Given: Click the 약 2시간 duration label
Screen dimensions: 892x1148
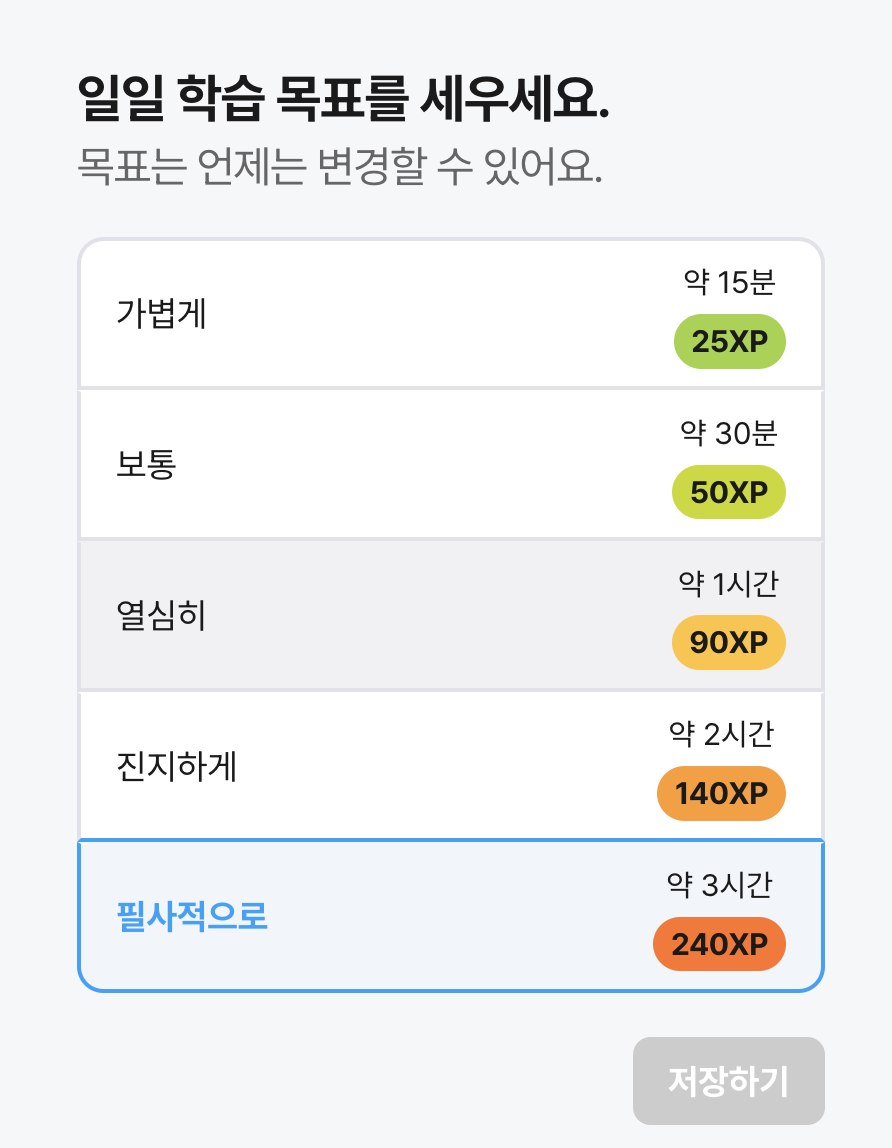Looking at the screenshot, I should pyautogui.click(x=721, y=734).
